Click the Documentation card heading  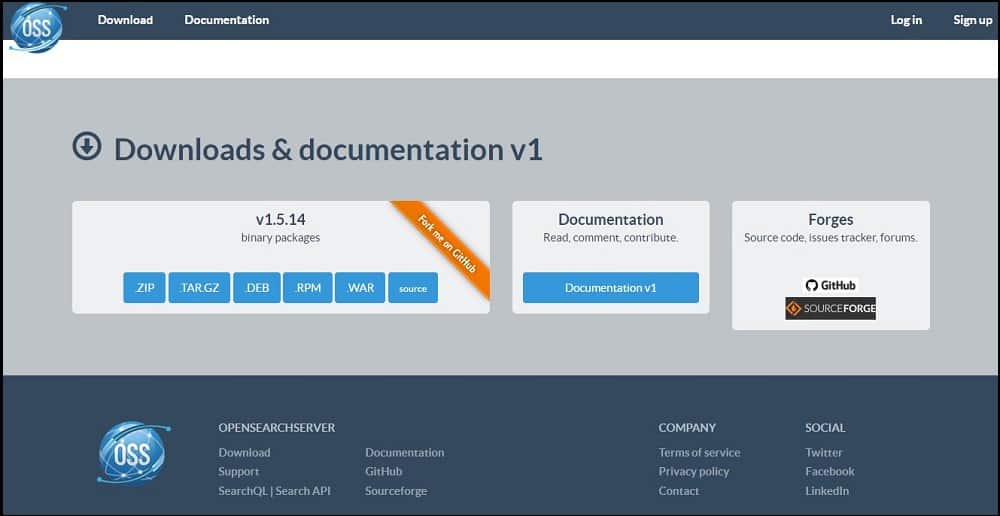611,219
